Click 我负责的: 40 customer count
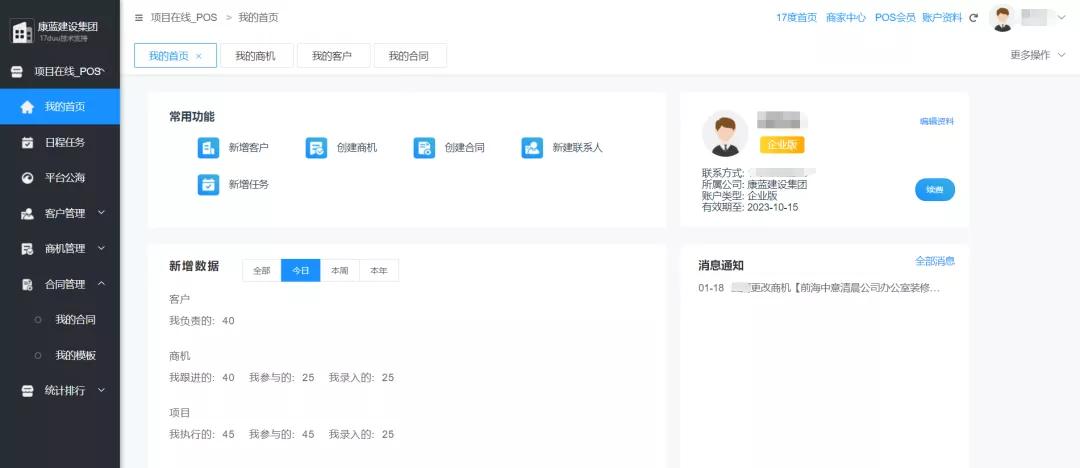The image size is (1080, 468). point(202,321)
